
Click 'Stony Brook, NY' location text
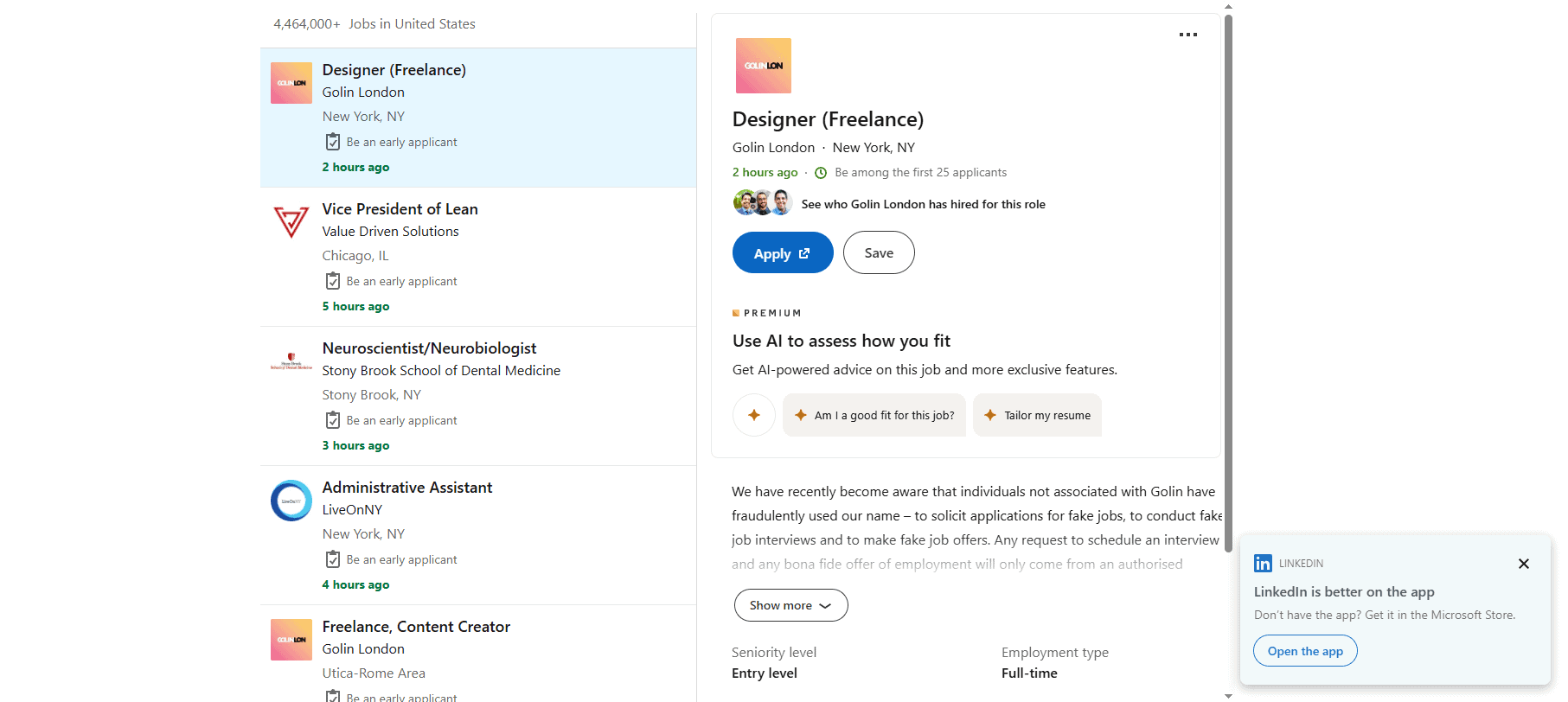(x=372, y=395)
